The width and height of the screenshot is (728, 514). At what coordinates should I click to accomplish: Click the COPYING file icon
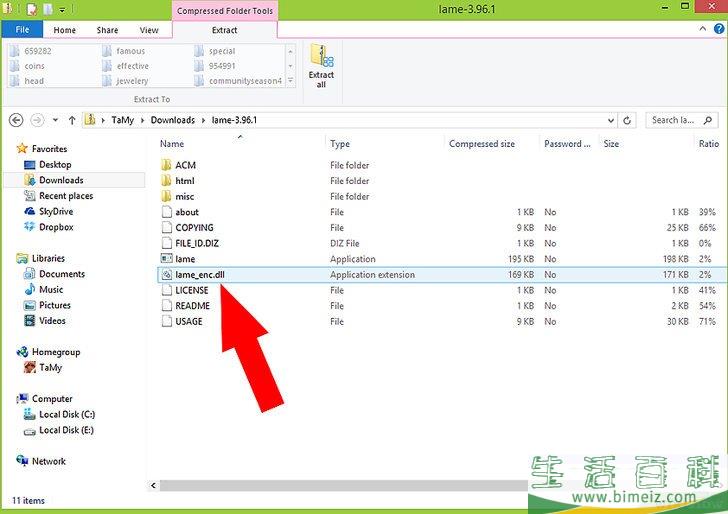coord(167,228)
